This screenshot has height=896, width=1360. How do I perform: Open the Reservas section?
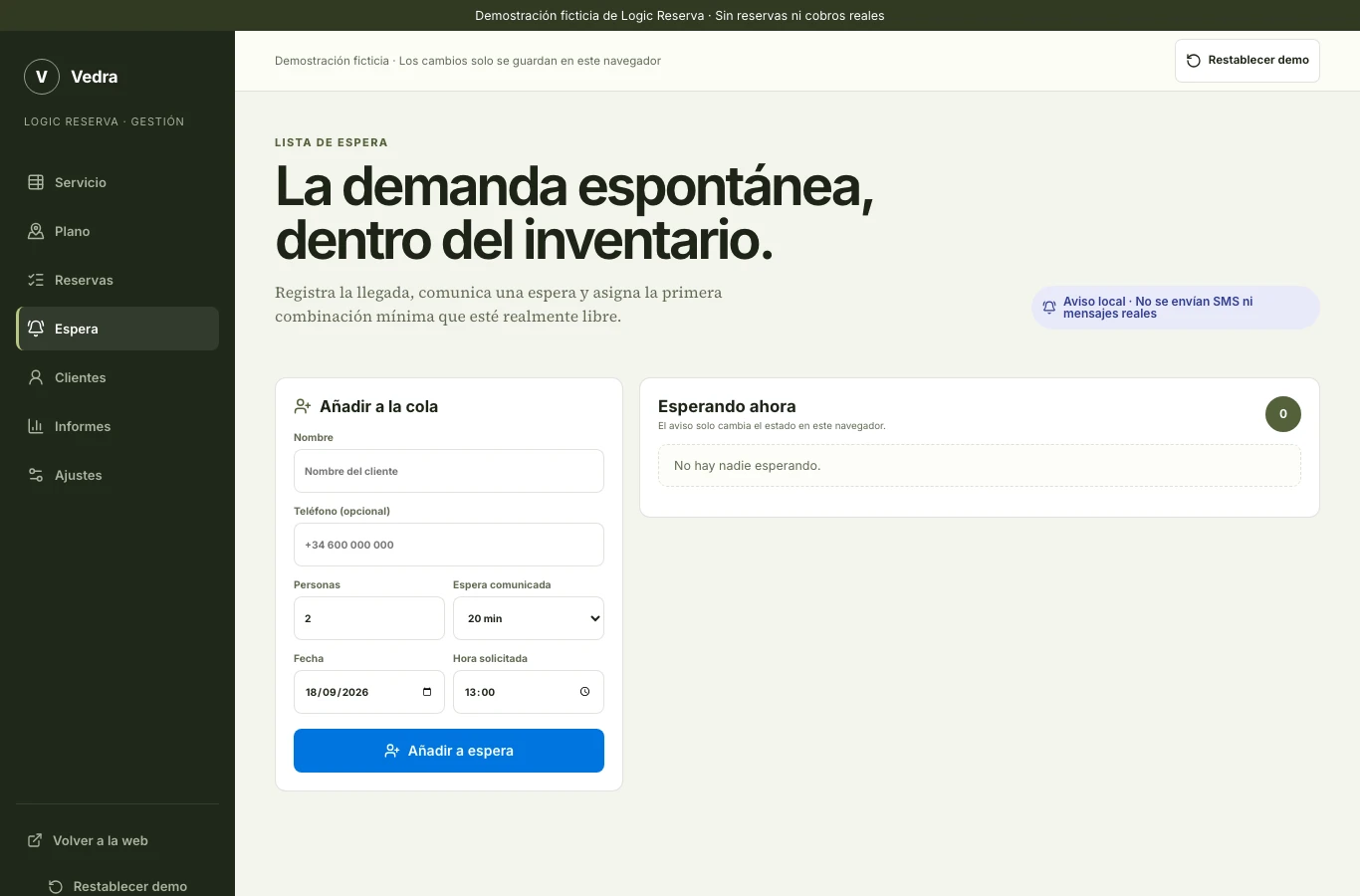[117, 280]
